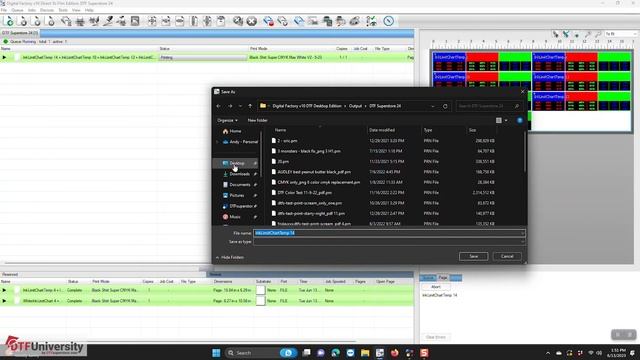Open the Windows Start menu
The height and width of the screenshot is (360, 640).
coord(216,353)
